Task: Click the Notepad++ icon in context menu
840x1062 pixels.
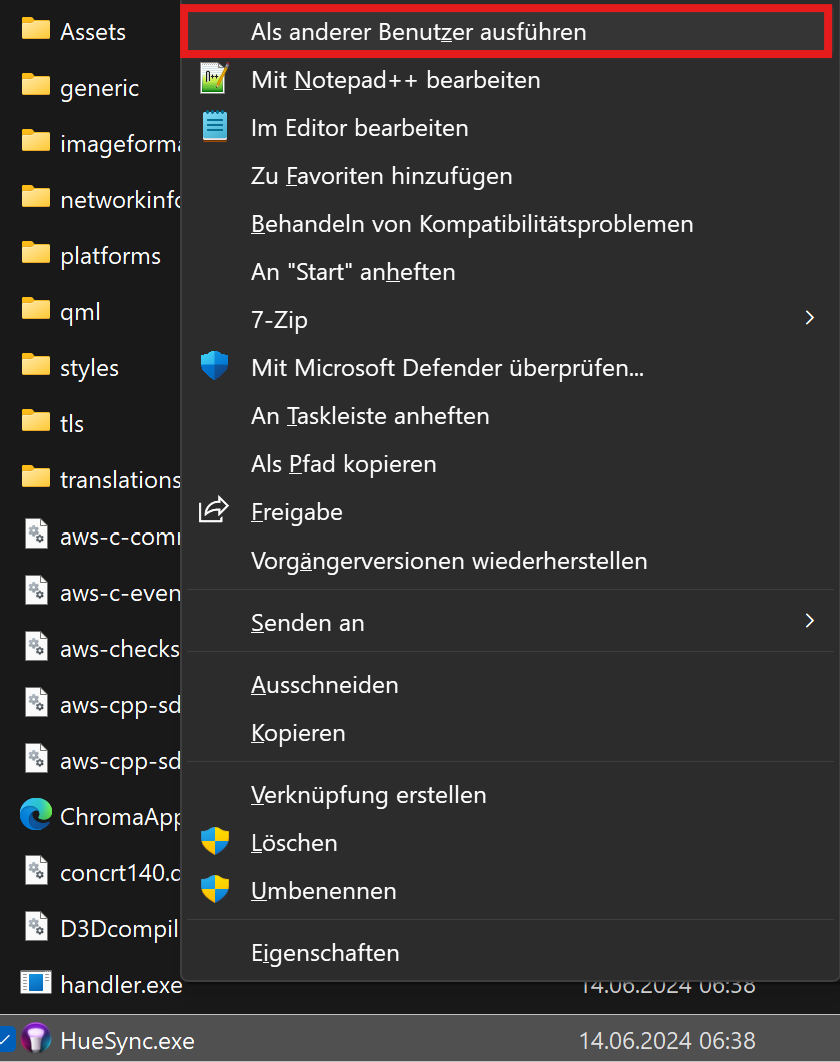Action: (x=215, y=79)
